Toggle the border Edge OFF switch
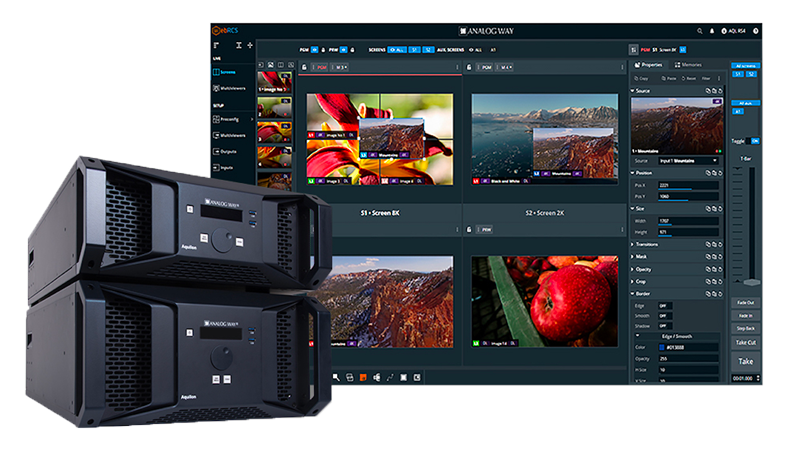 coord(662,305)
